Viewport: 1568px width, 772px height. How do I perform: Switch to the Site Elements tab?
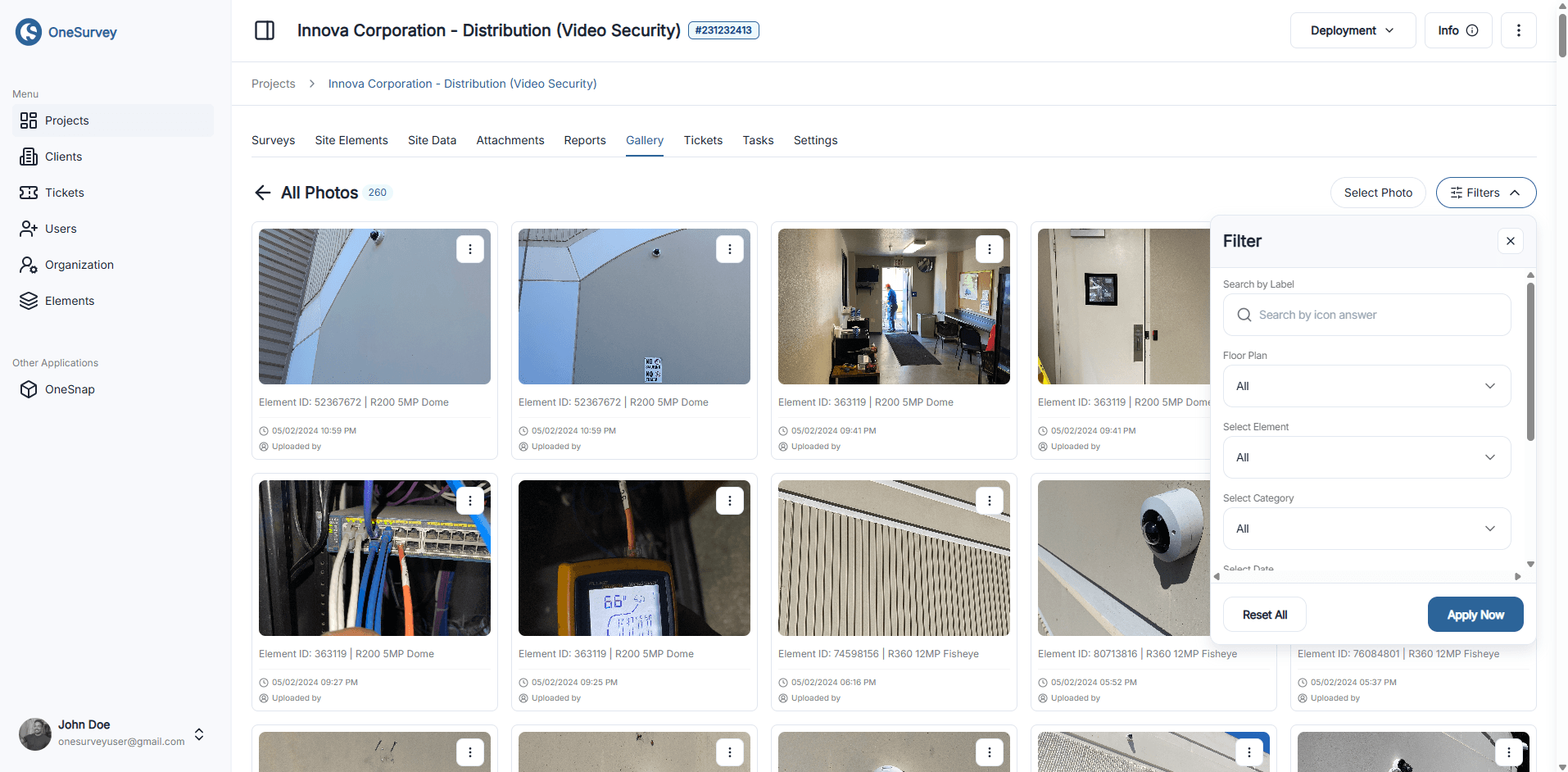click(x=351, y=140)
